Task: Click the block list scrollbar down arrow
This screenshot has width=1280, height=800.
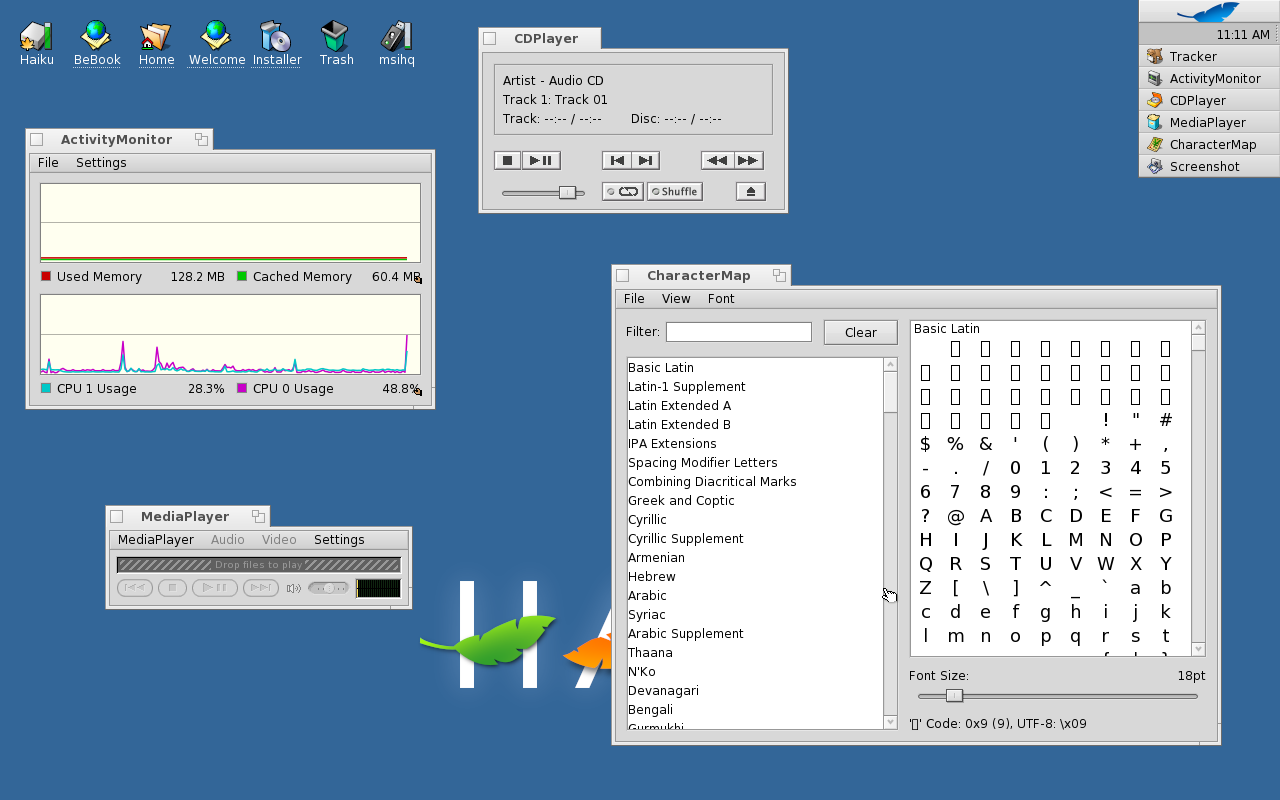Action: click(890, 722)
